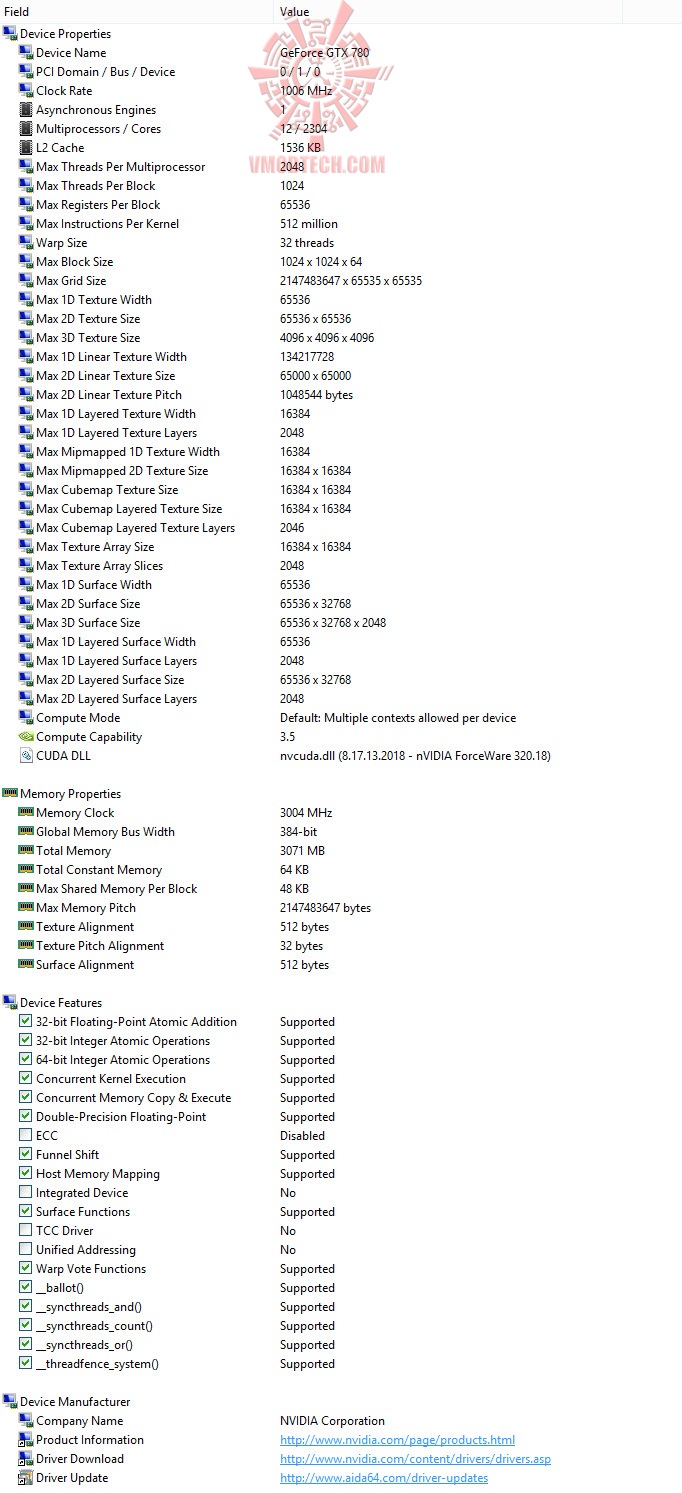Click the memory icon beside Texture Alignment
The width and height of the screenshot is (682, 1493).
26,926
